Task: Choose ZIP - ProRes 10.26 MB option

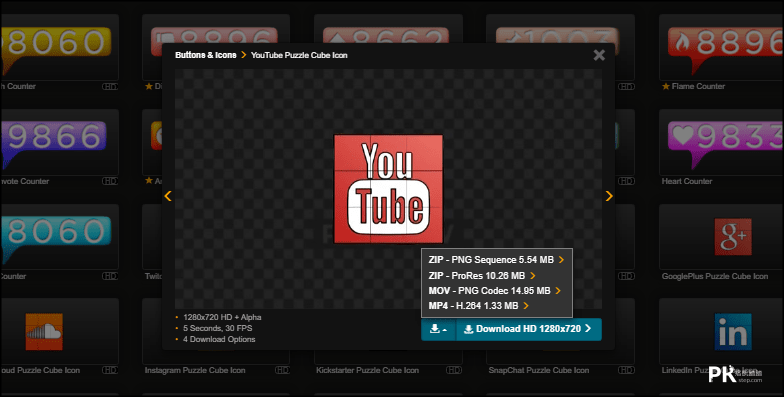Action: [482, 276]
